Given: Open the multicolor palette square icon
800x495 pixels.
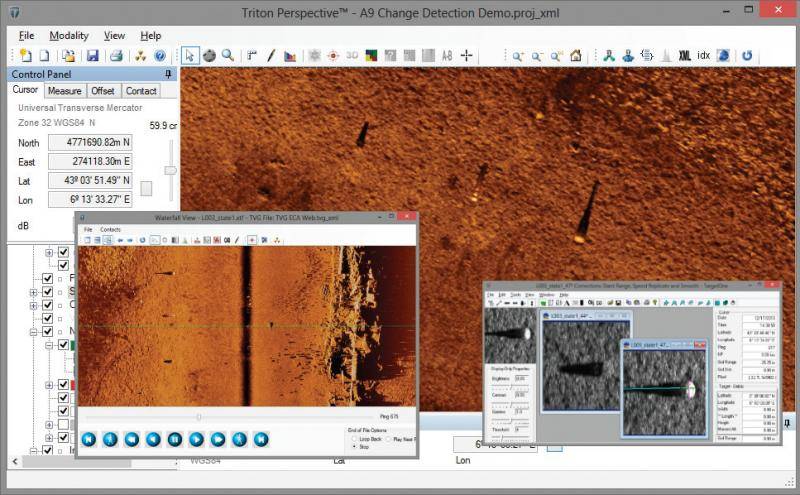Looking at the screenshot, I should (x=371, y=56).
